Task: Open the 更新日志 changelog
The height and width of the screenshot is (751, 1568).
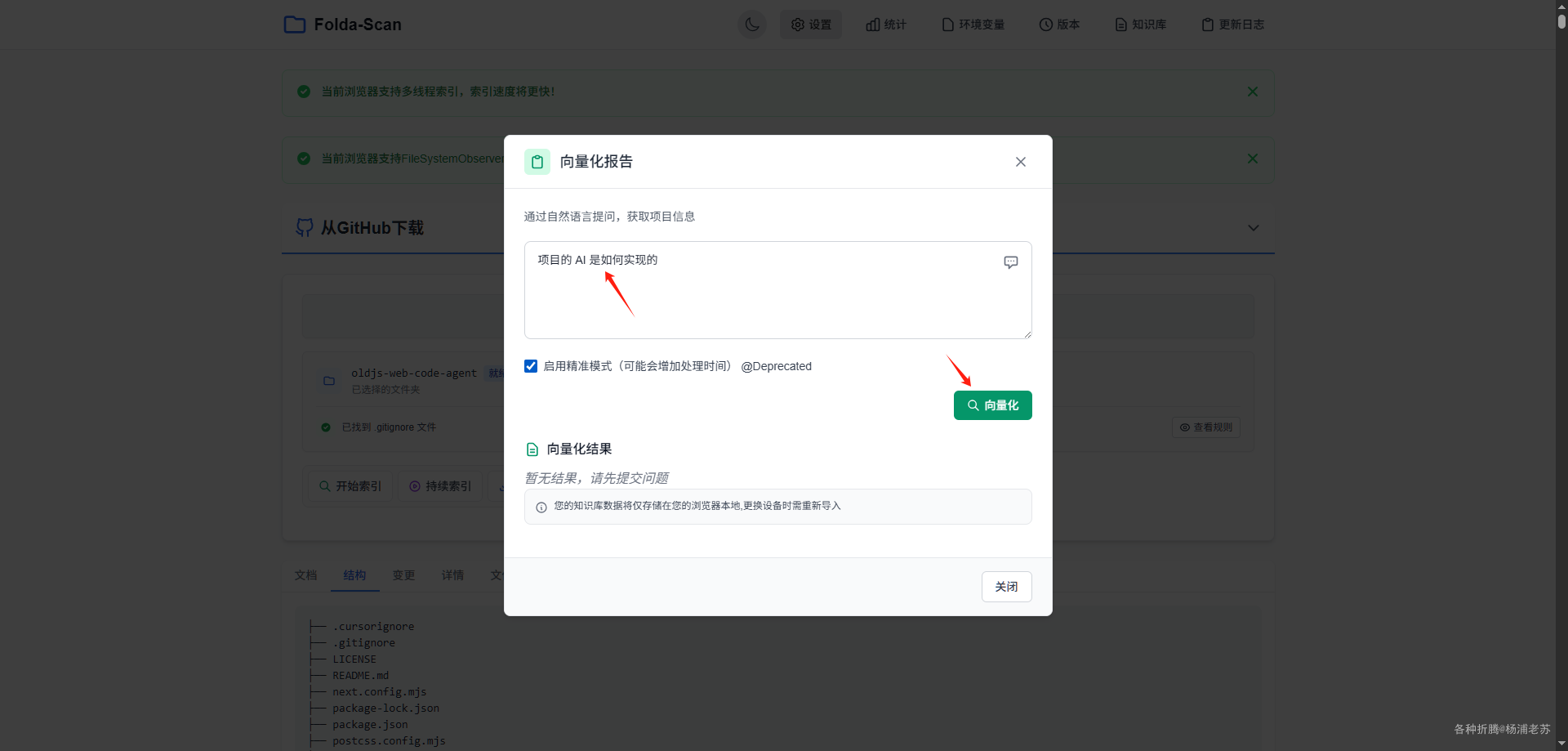Action: click(x=1233, y=25)
